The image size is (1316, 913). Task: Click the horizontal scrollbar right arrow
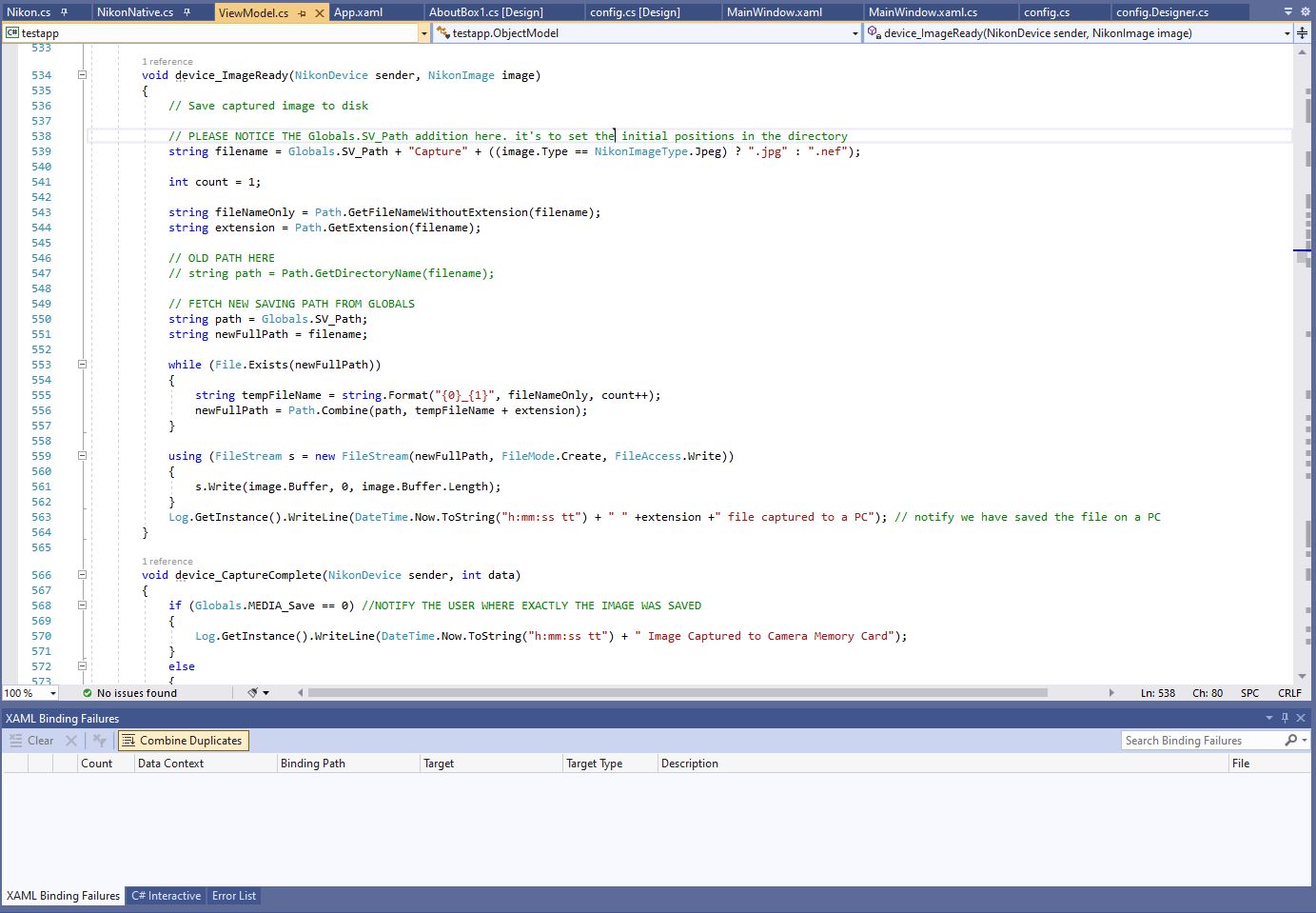coord(1111,693)
